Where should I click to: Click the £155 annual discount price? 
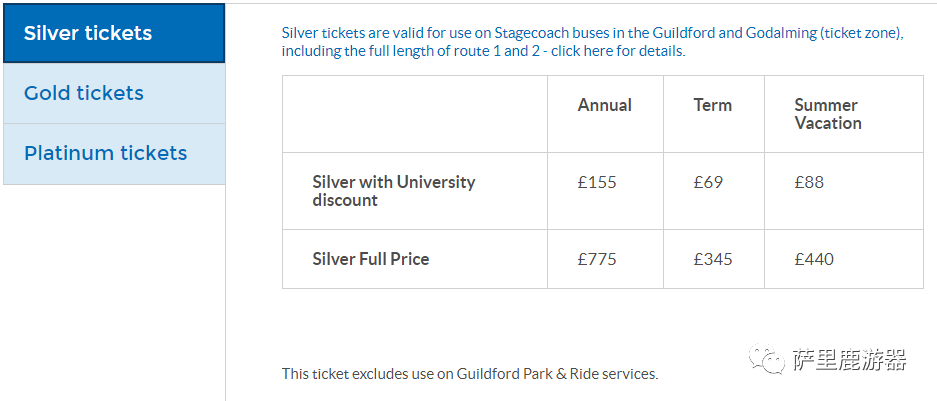pos(597,182)
